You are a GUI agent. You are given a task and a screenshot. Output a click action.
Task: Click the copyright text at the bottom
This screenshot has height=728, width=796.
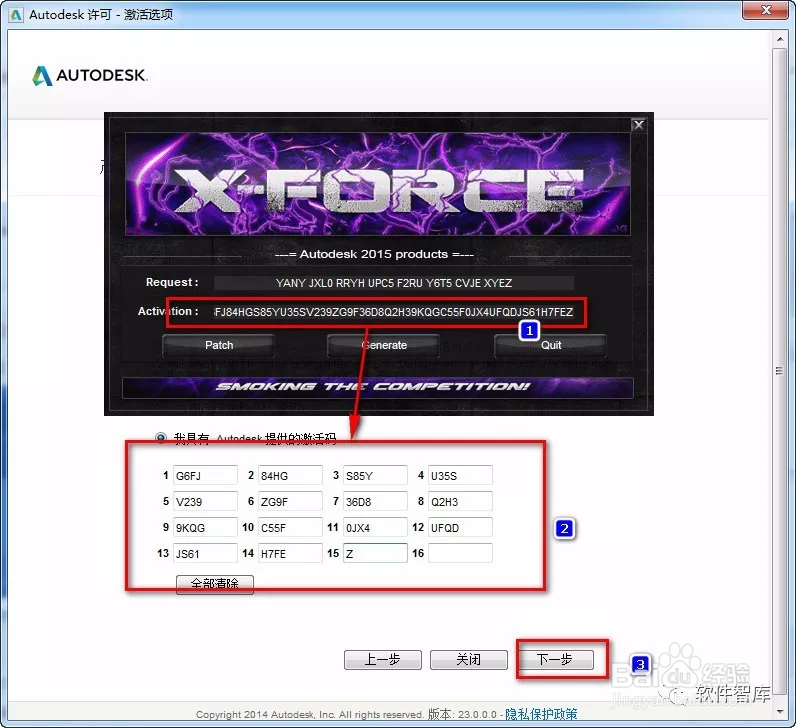(x=310, y=715)
